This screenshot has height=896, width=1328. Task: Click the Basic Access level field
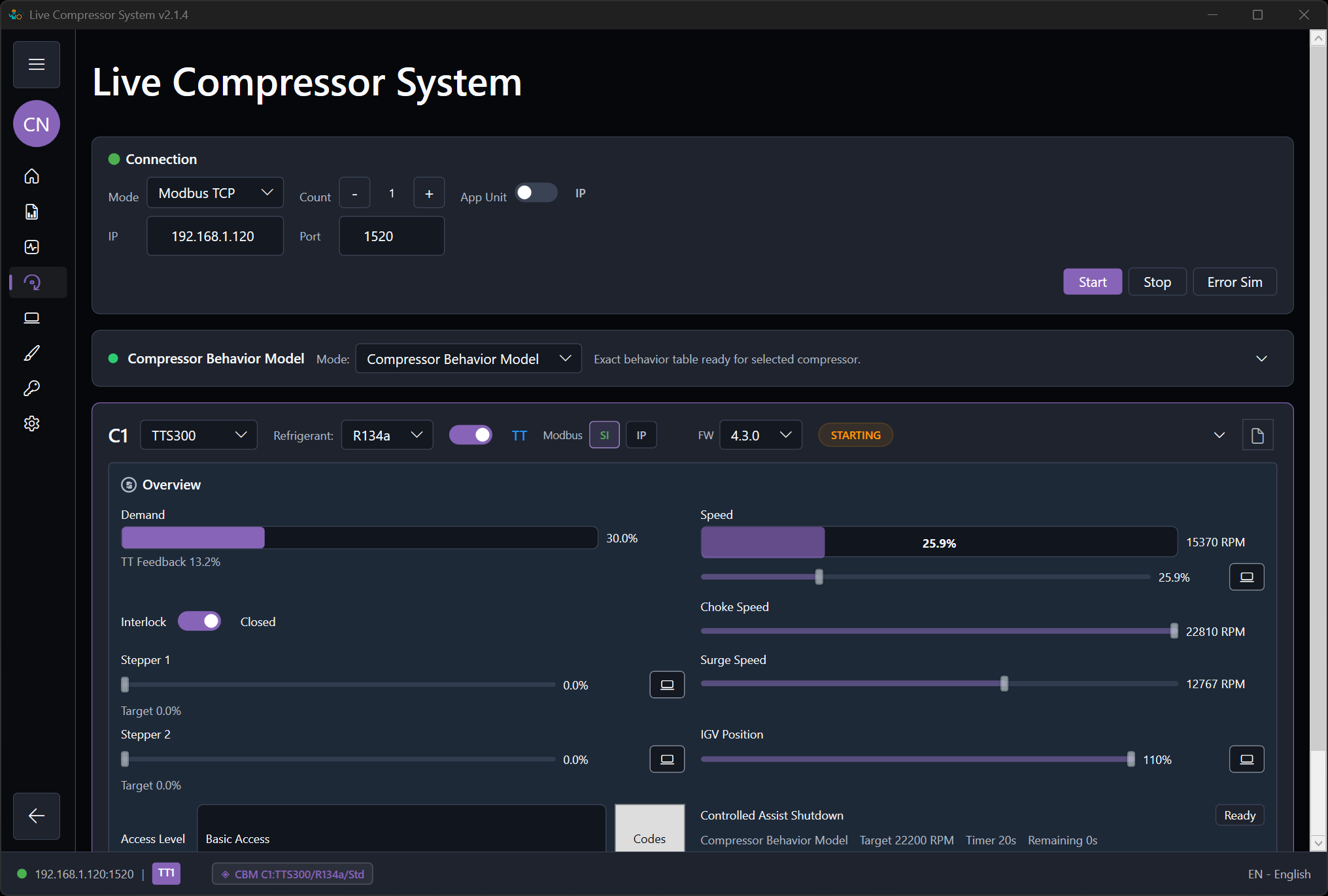pyautogui.click(x=401, y=829)
